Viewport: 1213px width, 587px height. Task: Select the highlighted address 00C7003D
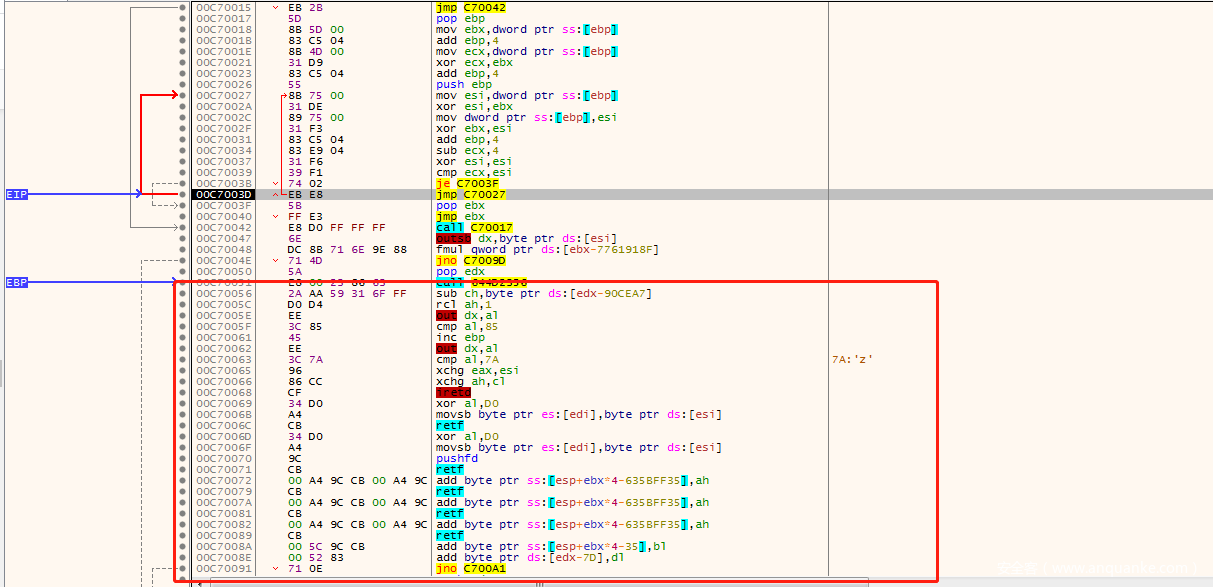[223, 195]
